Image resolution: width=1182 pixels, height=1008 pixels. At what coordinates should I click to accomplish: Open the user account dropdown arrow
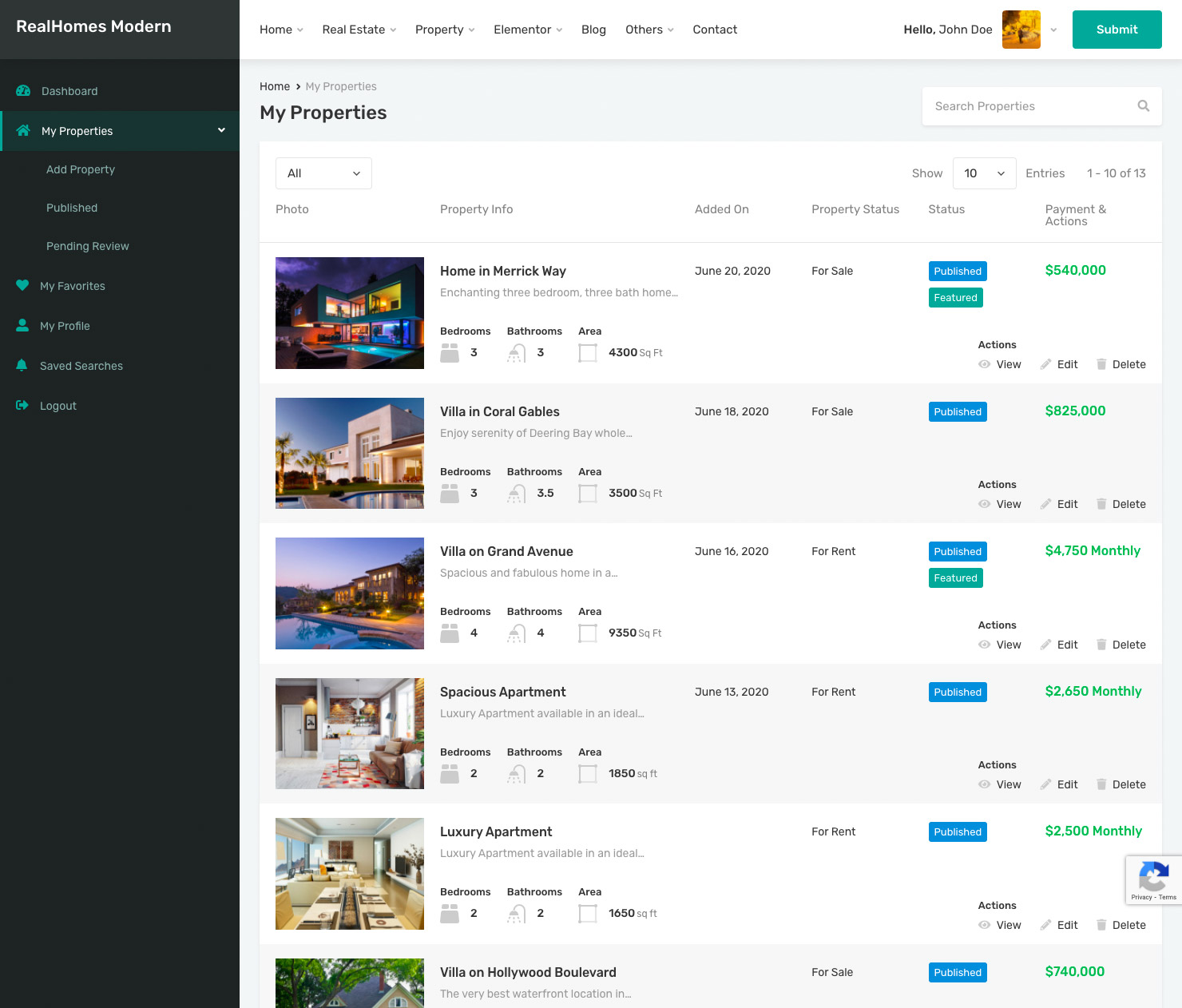pyautogui.click(x=1053, y=30)
